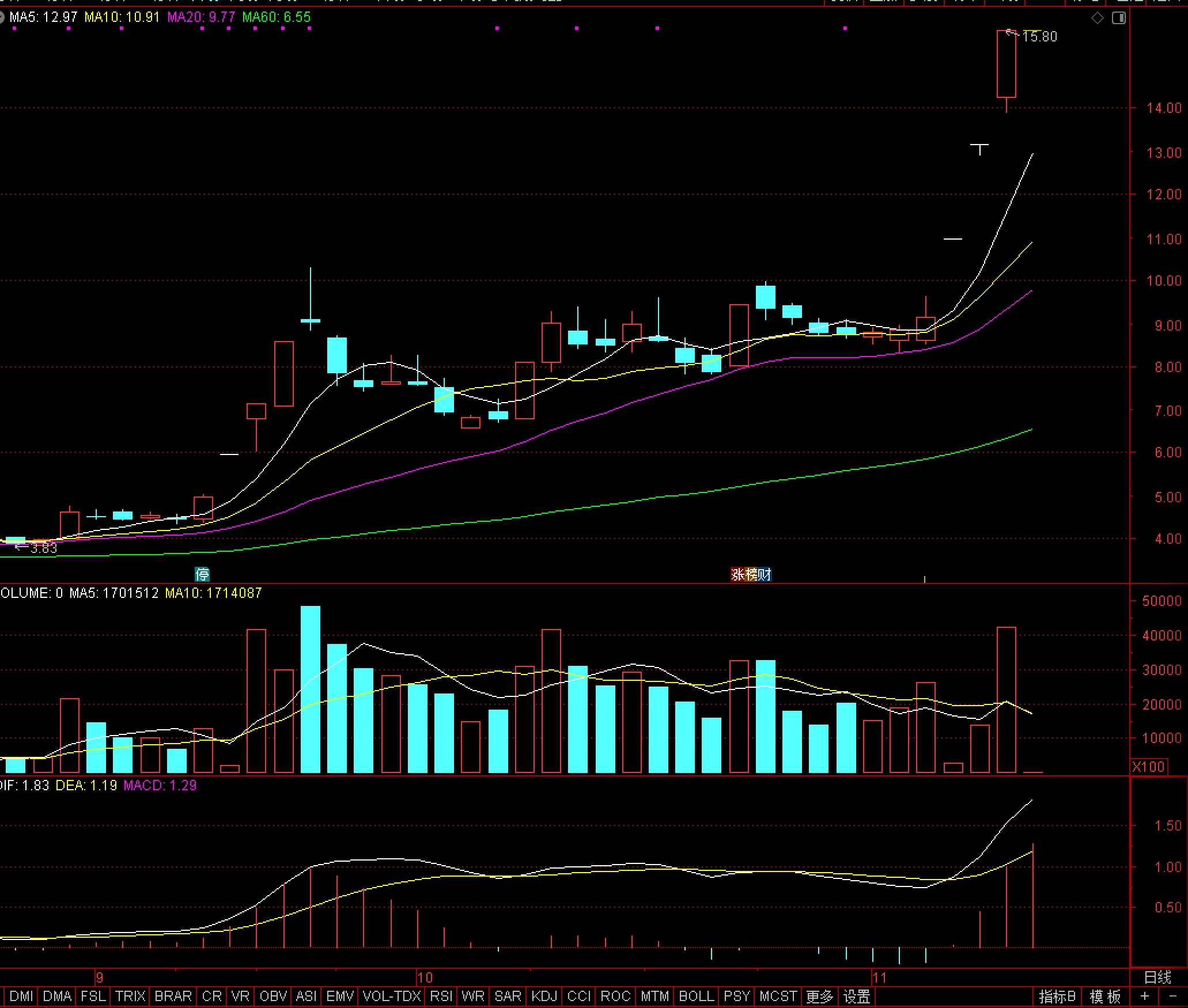Click the month 10 timeline marker
The image size is (1188, 1008).
425,977
